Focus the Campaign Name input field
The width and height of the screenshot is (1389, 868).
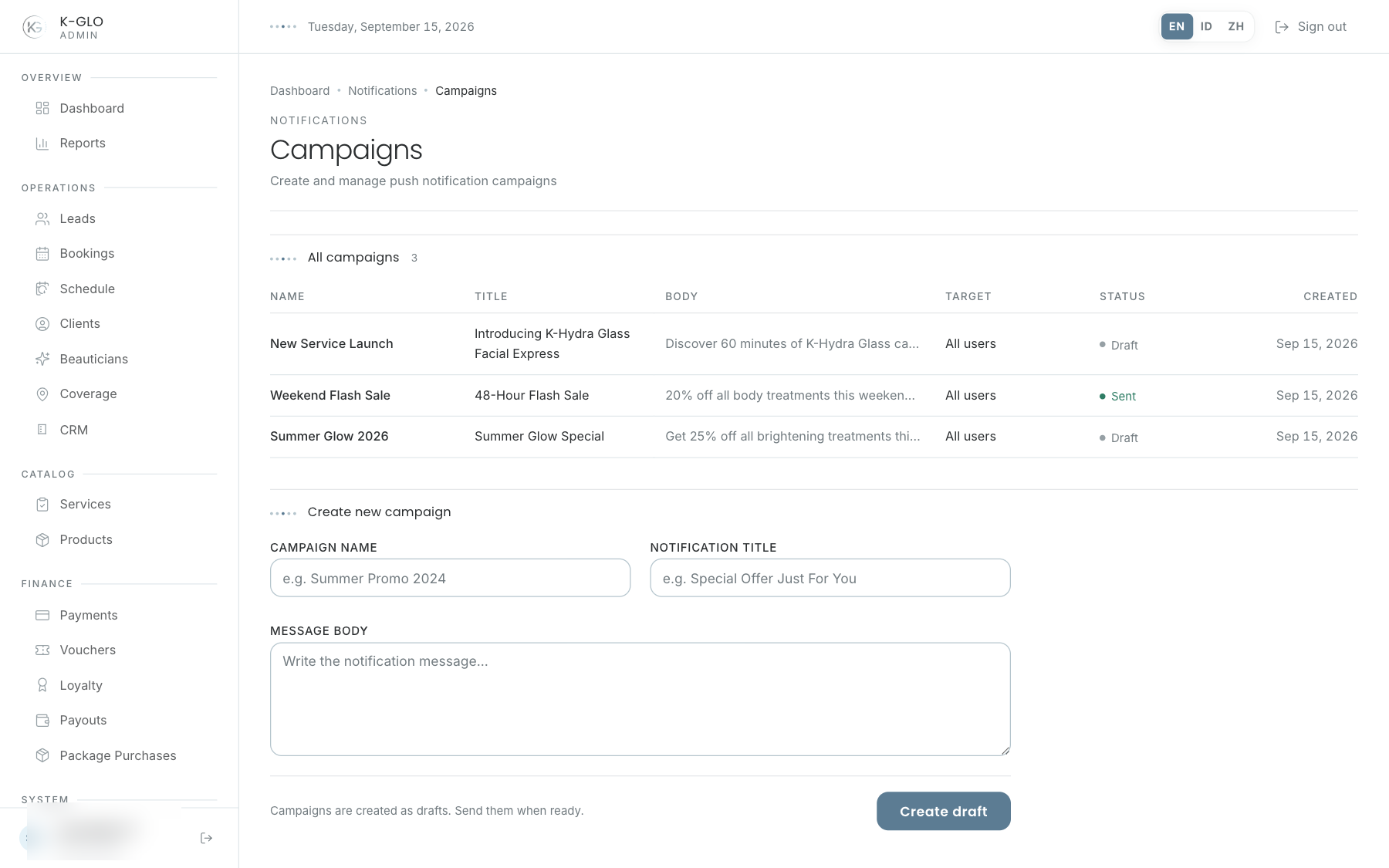[450, 578]
